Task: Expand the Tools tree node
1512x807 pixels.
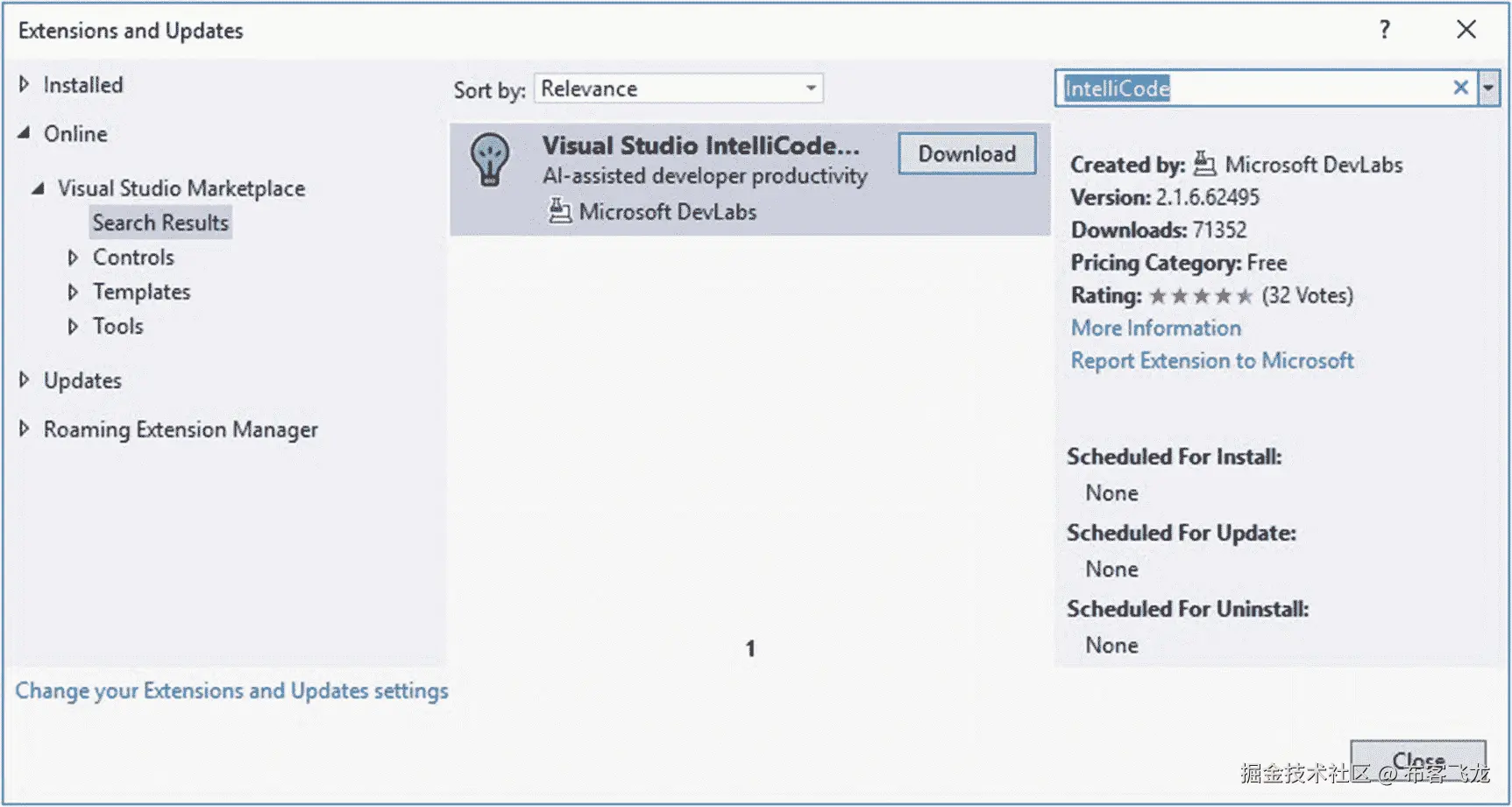Action: pyautogui.click(x=74, y=326)
